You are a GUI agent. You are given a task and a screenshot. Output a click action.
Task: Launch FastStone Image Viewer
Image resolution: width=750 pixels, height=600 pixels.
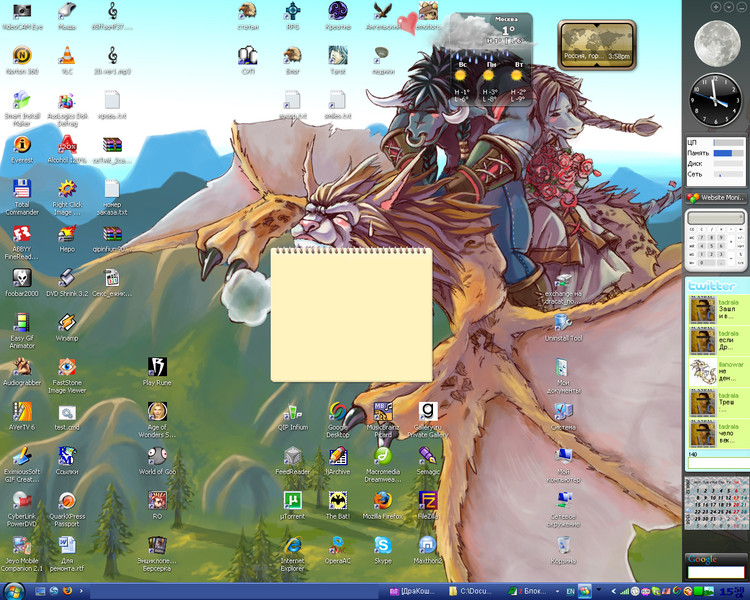tap(67, 375)
